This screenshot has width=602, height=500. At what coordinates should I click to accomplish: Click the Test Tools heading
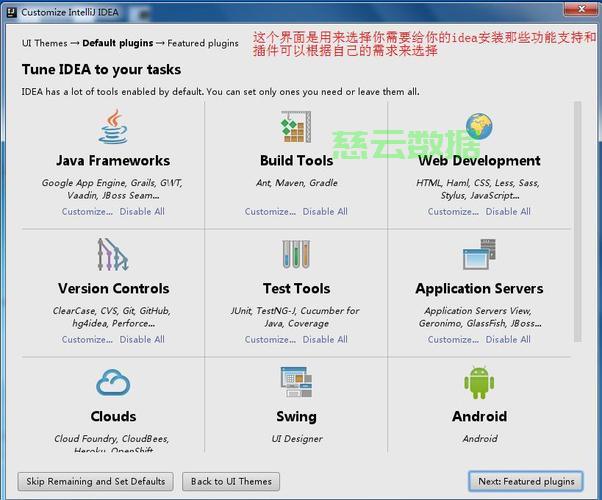coord(296,288)
